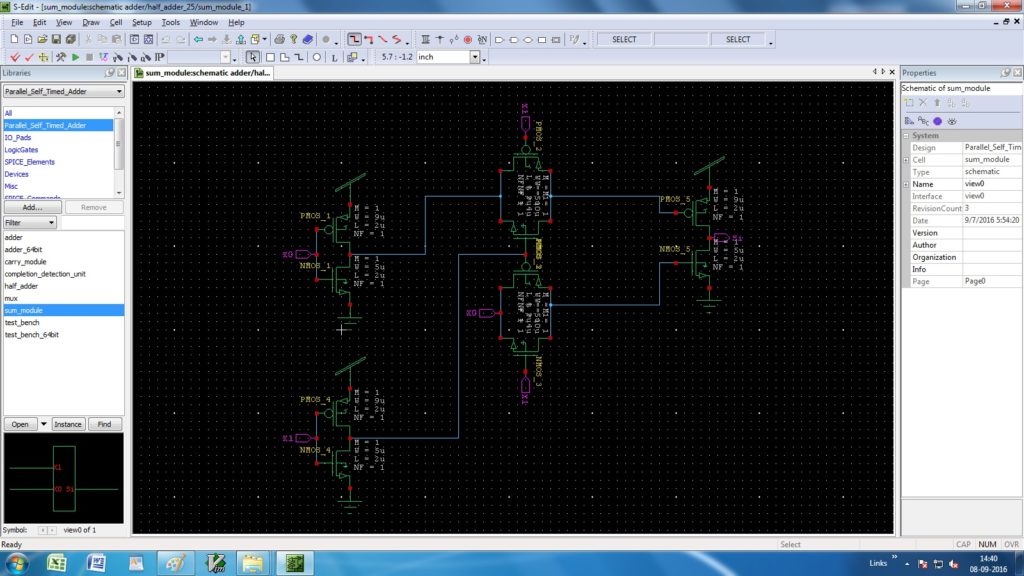Open the Tanner help book icon

tap(308, 40)
